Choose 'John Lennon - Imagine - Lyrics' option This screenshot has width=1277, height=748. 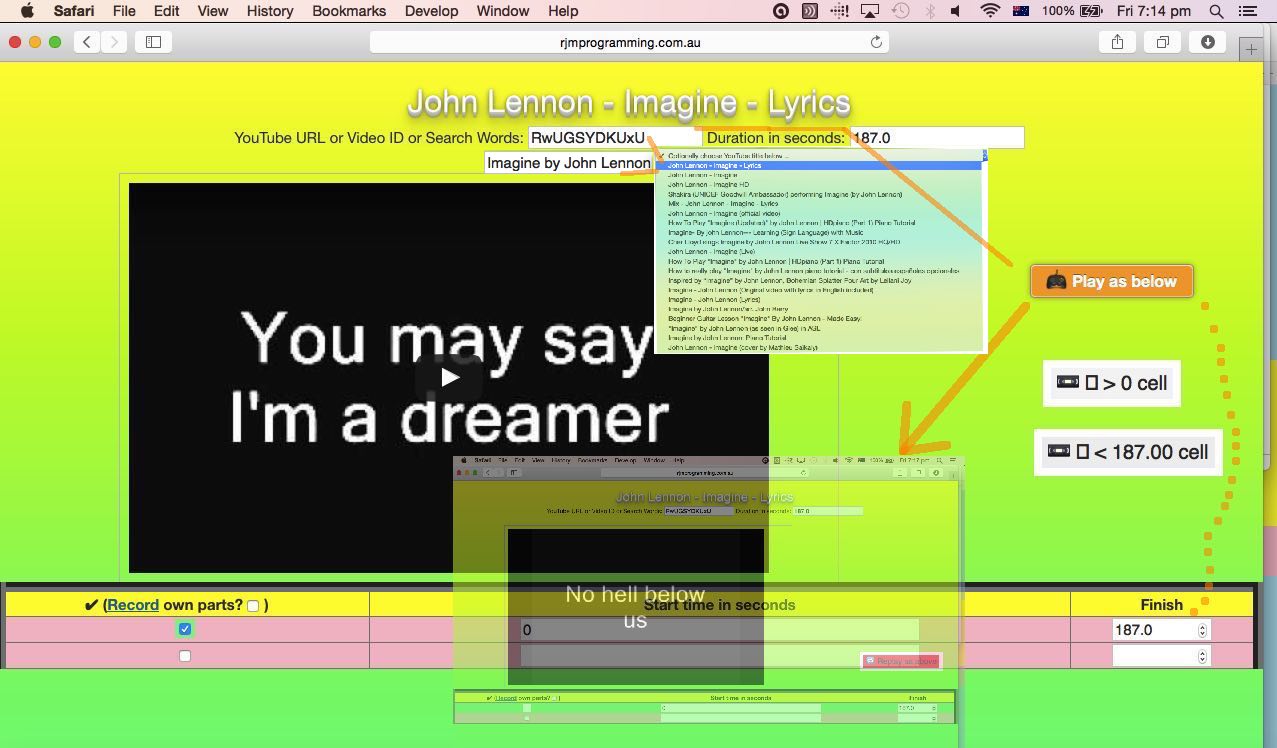[x=820, y=166]
